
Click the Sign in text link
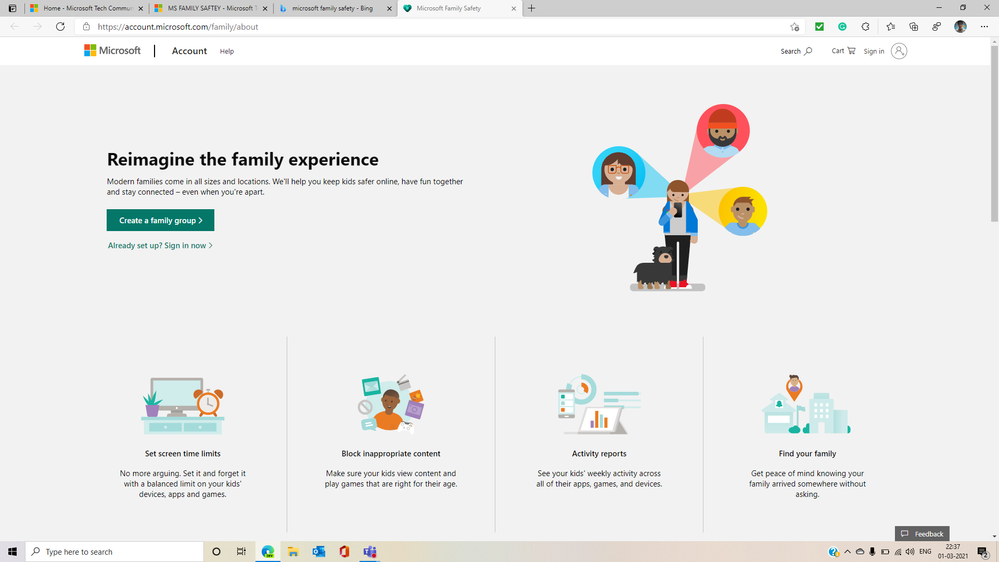point(873,52)
